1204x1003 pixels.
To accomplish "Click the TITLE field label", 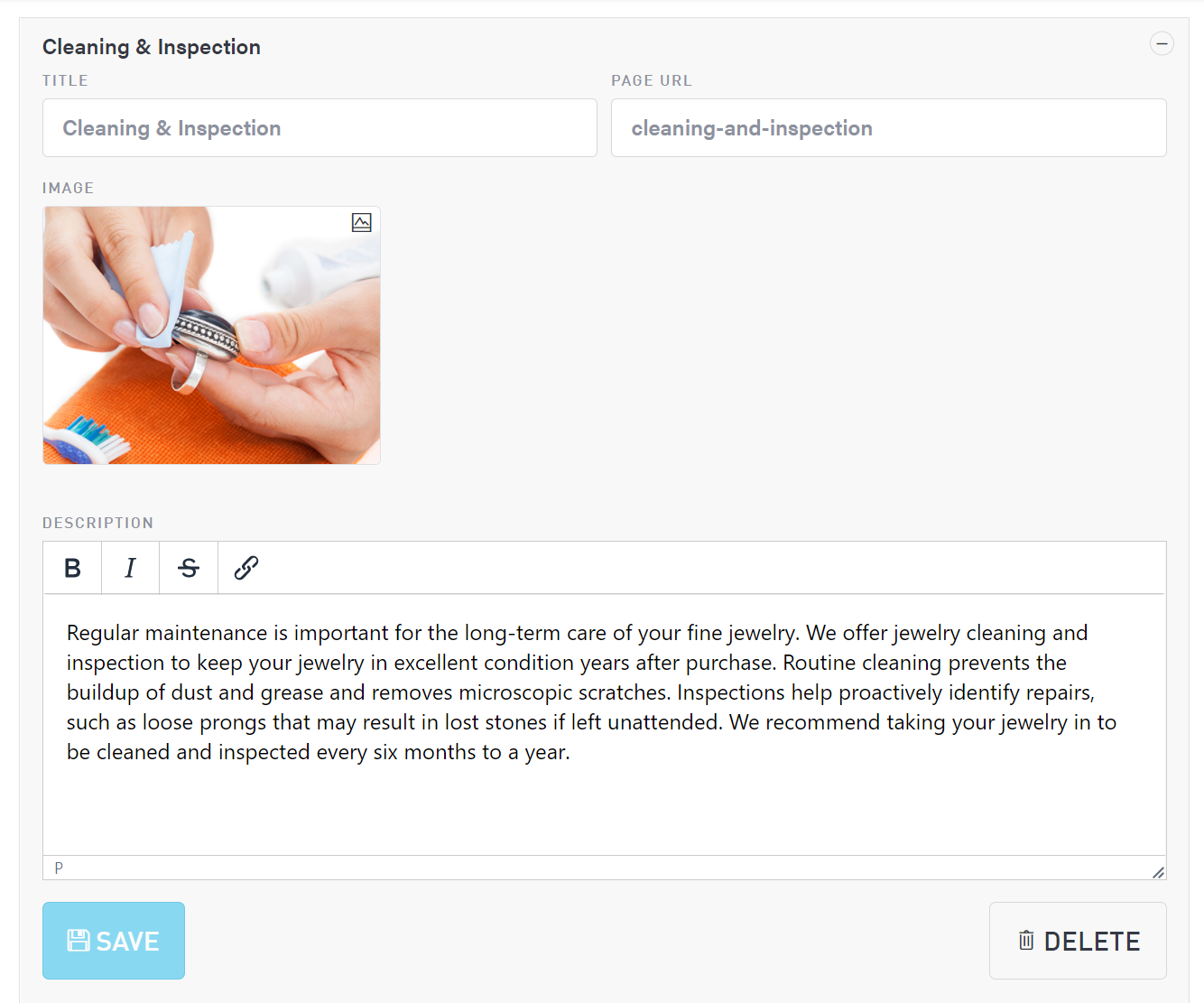I will [65, 80].
